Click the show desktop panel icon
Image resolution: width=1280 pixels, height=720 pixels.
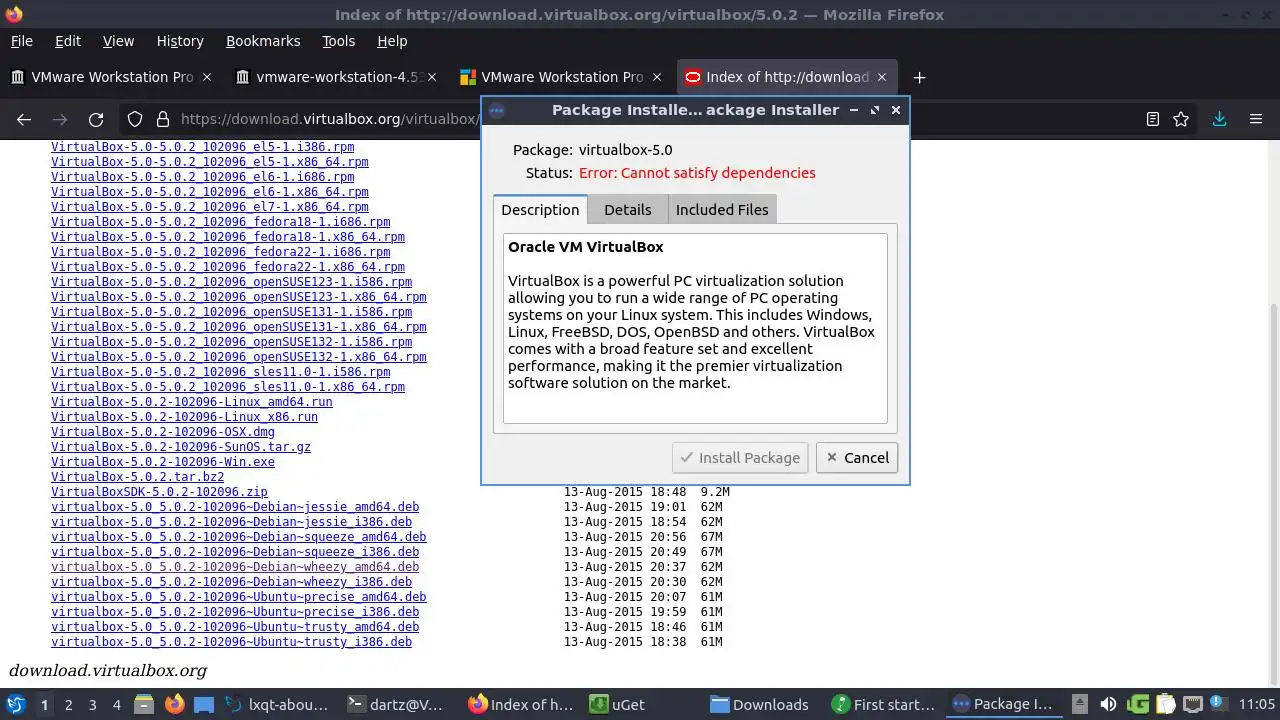204,705
